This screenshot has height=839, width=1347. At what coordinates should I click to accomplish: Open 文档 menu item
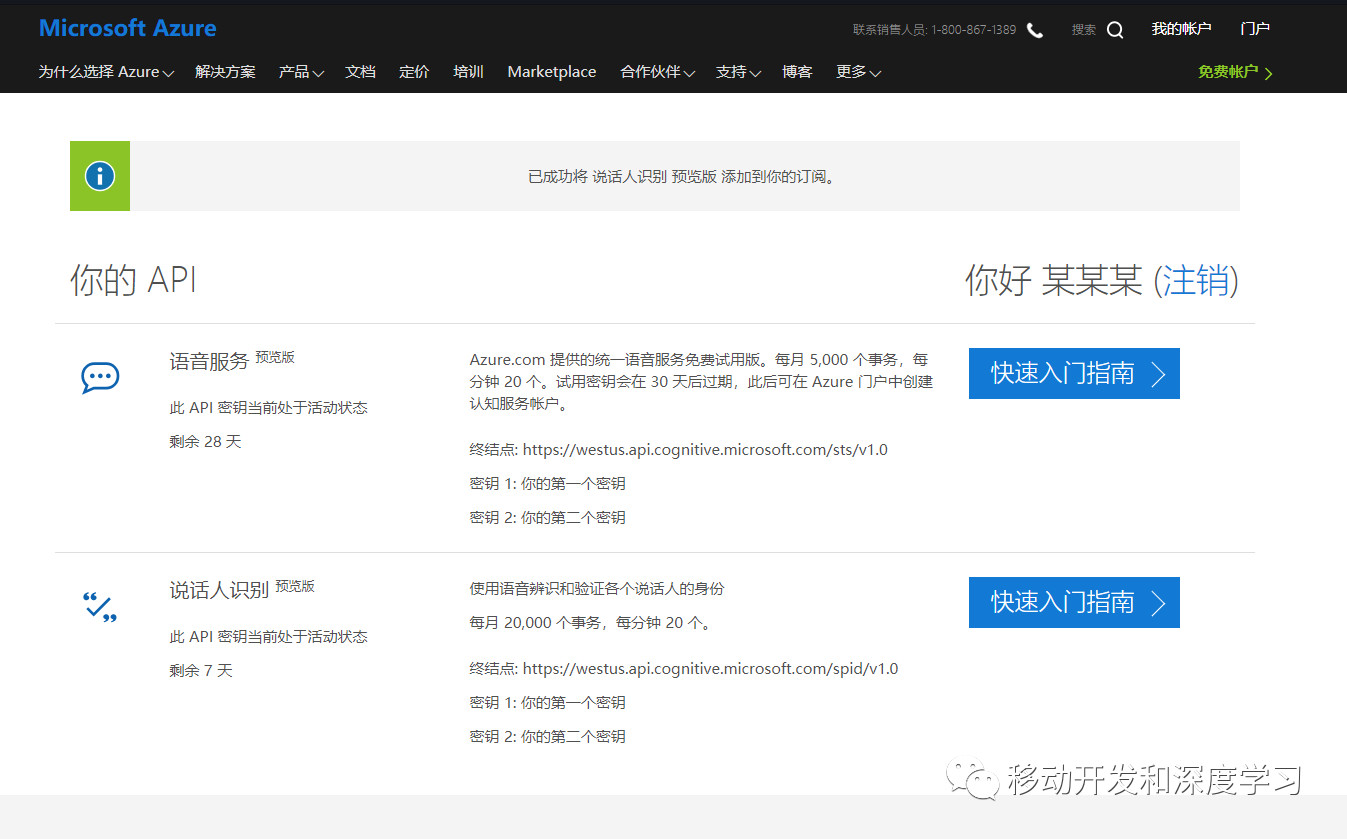pyautogui.click(x=360, y=72)
